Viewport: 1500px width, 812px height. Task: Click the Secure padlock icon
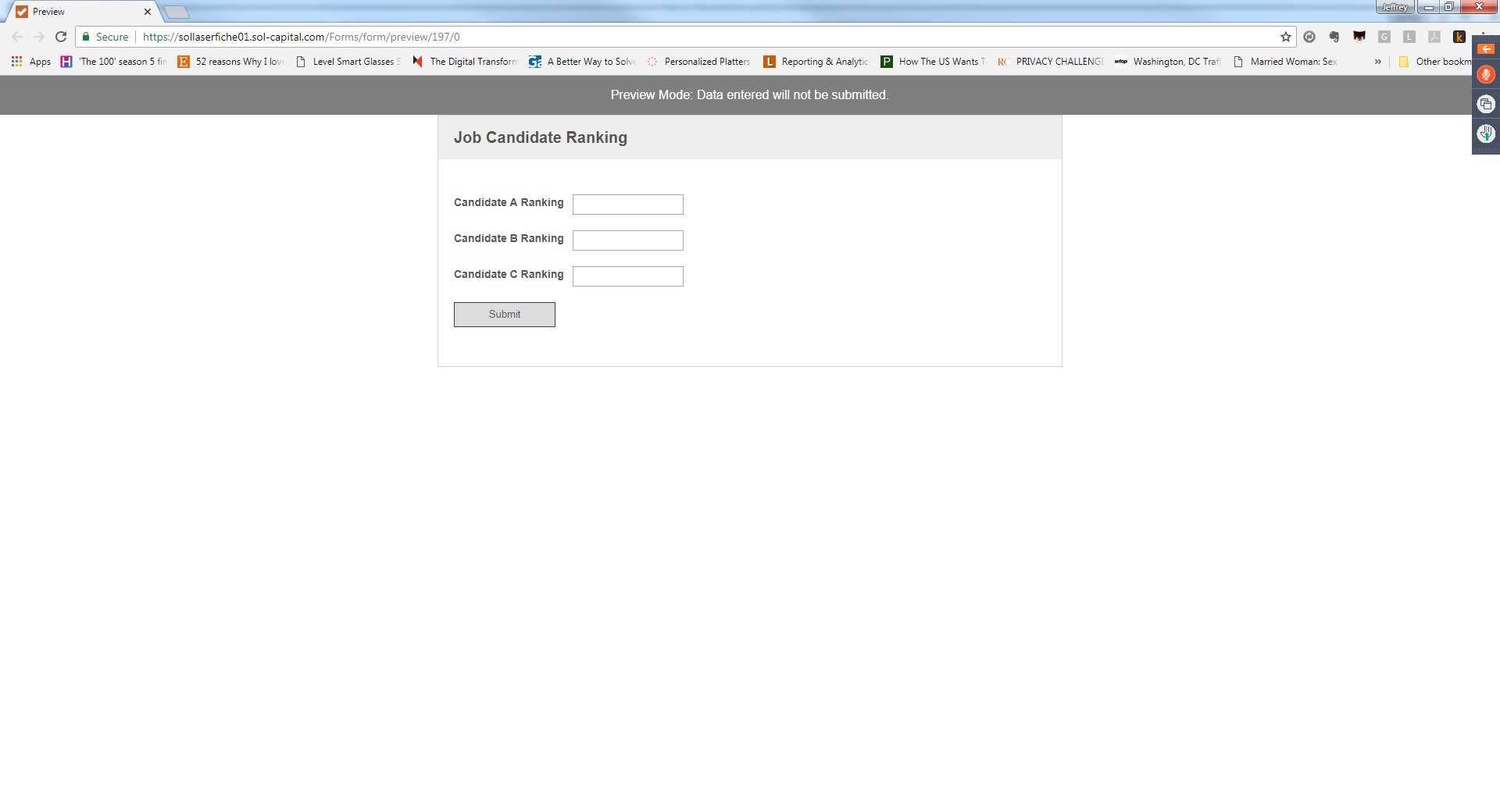click(x=86, y=37)
